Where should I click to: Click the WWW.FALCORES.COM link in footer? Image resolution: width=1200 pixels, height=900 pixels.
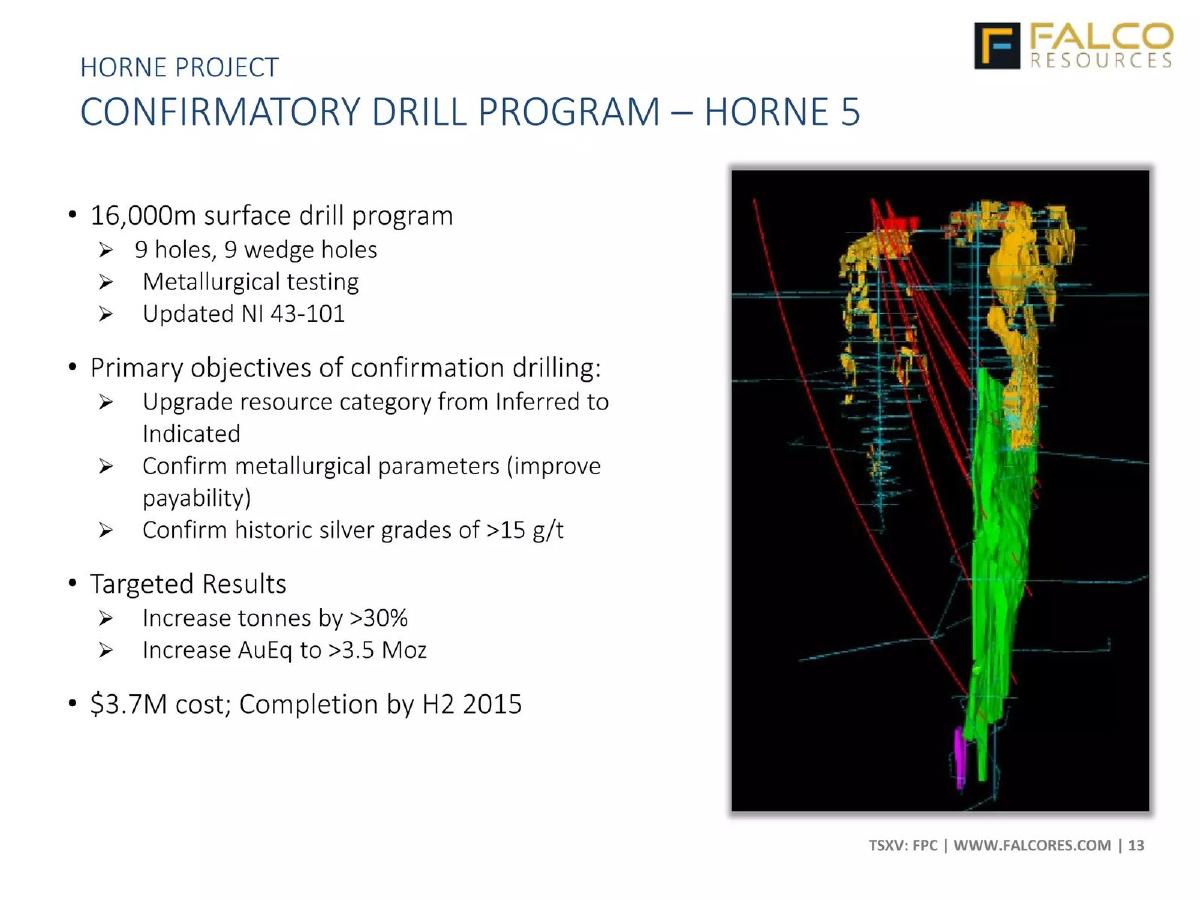click(1032, 845)
